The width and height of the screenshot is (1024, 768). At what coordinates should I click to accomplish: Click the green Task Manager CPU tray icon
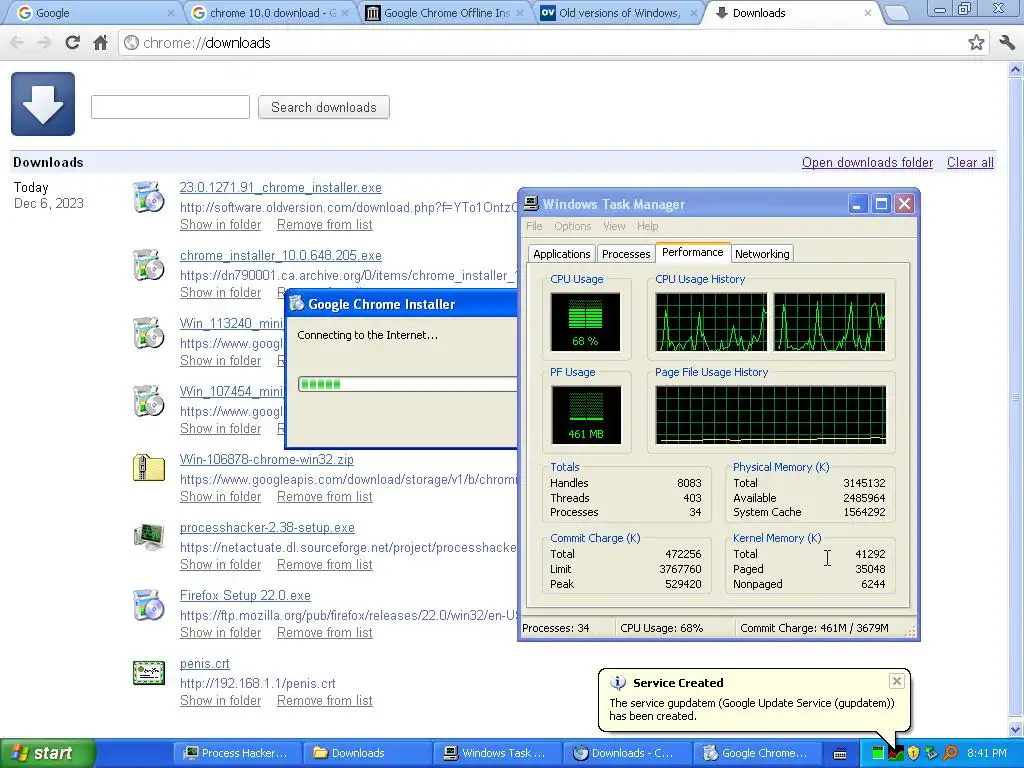(878, 753)
